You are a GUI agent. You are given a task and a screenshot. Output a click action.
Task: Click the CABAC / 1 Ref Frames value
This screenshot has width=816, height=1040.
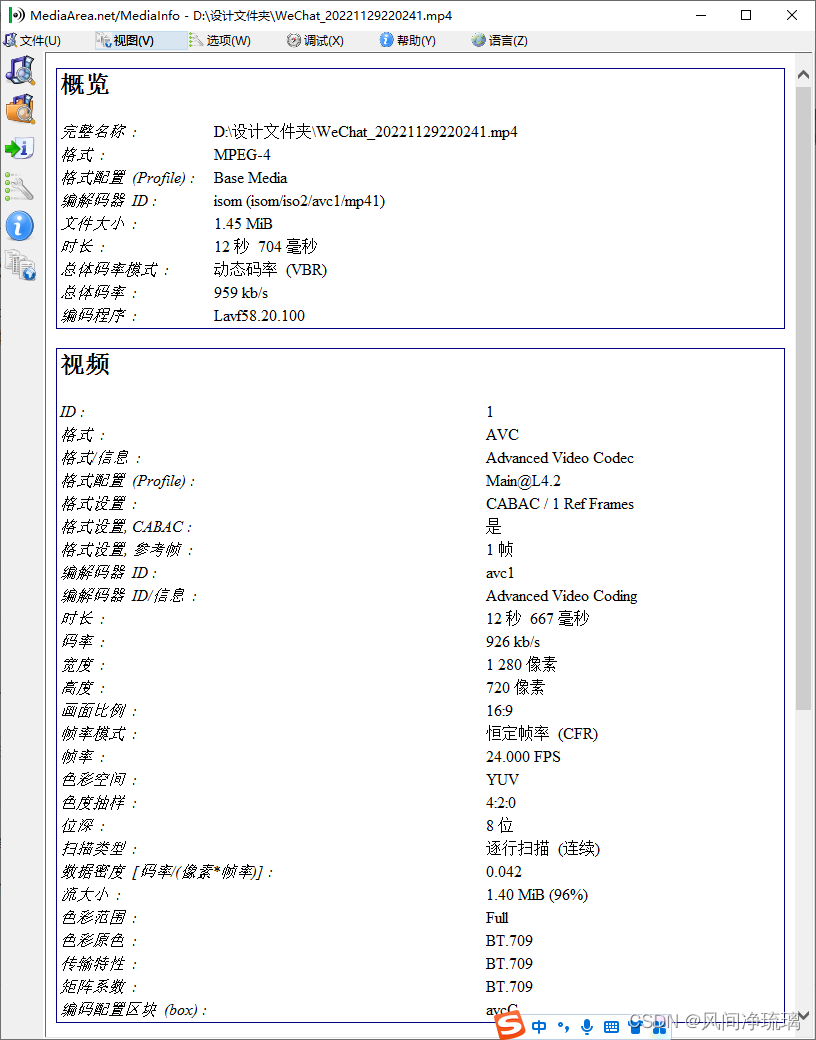tap(560, 503)
